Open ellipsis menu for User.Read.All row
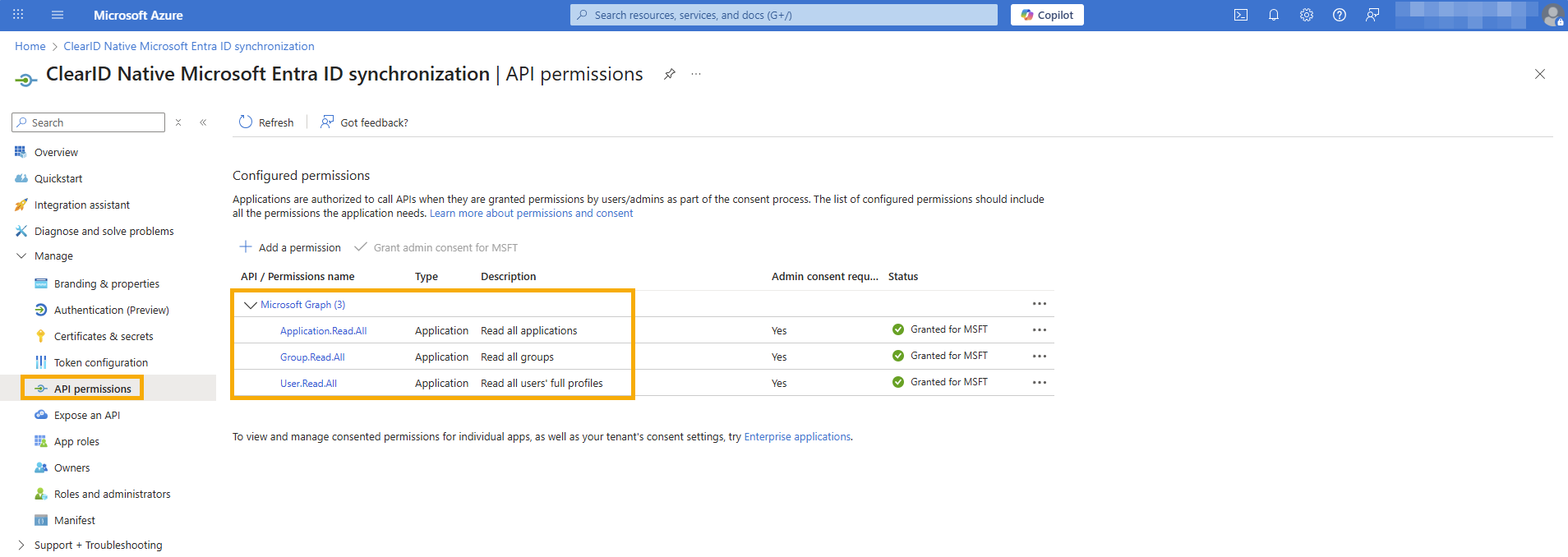Viewport: 1568px width, 557px height. click(1040, 383)
